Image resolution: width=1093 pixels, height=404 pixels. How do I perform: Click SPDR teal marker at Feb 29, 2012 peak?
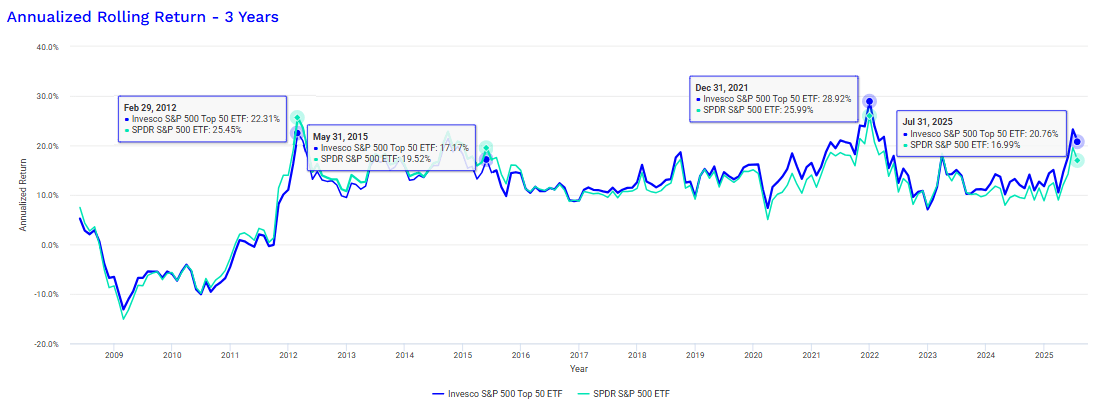297,118
